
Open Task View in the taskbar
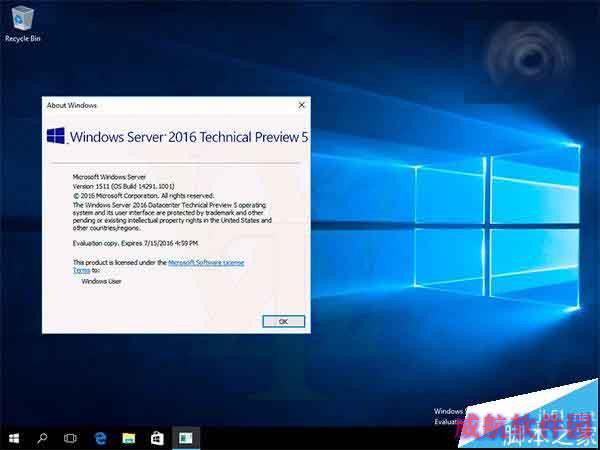pos(70,438)
